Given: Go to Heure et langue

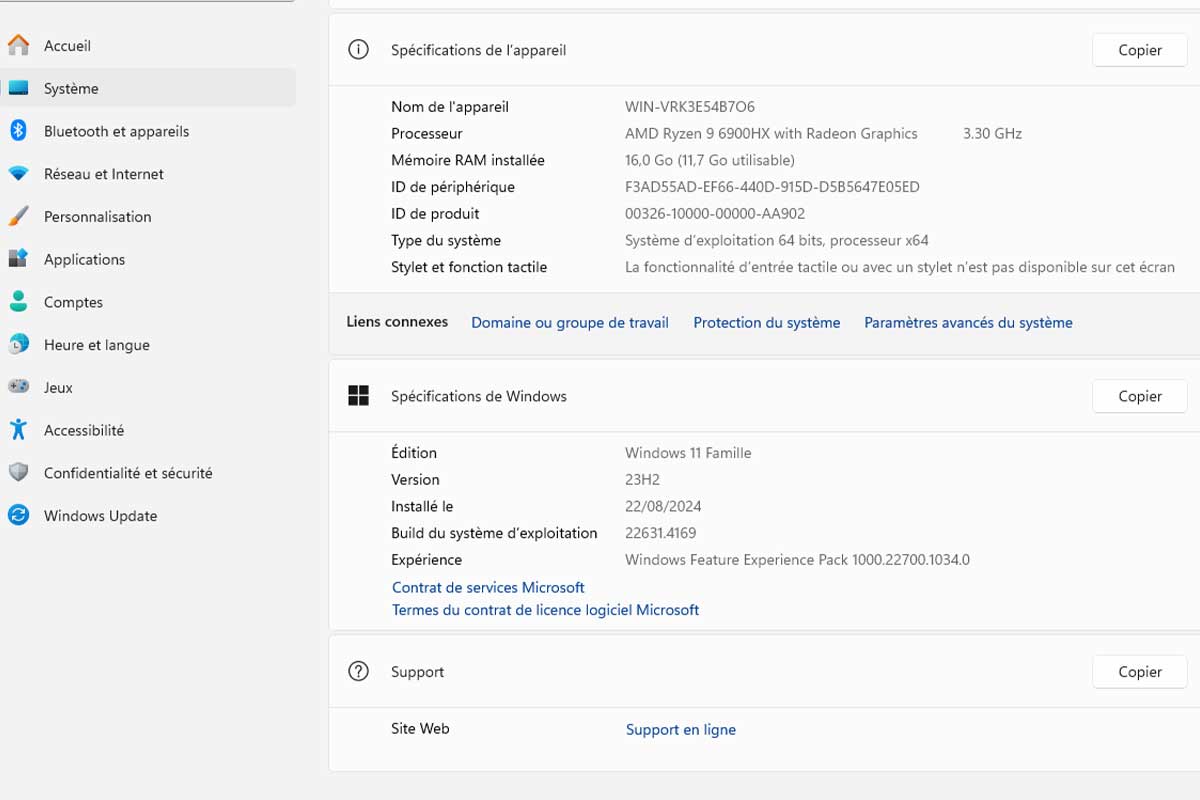Looking at the screenshot, I should click(148, 345).
